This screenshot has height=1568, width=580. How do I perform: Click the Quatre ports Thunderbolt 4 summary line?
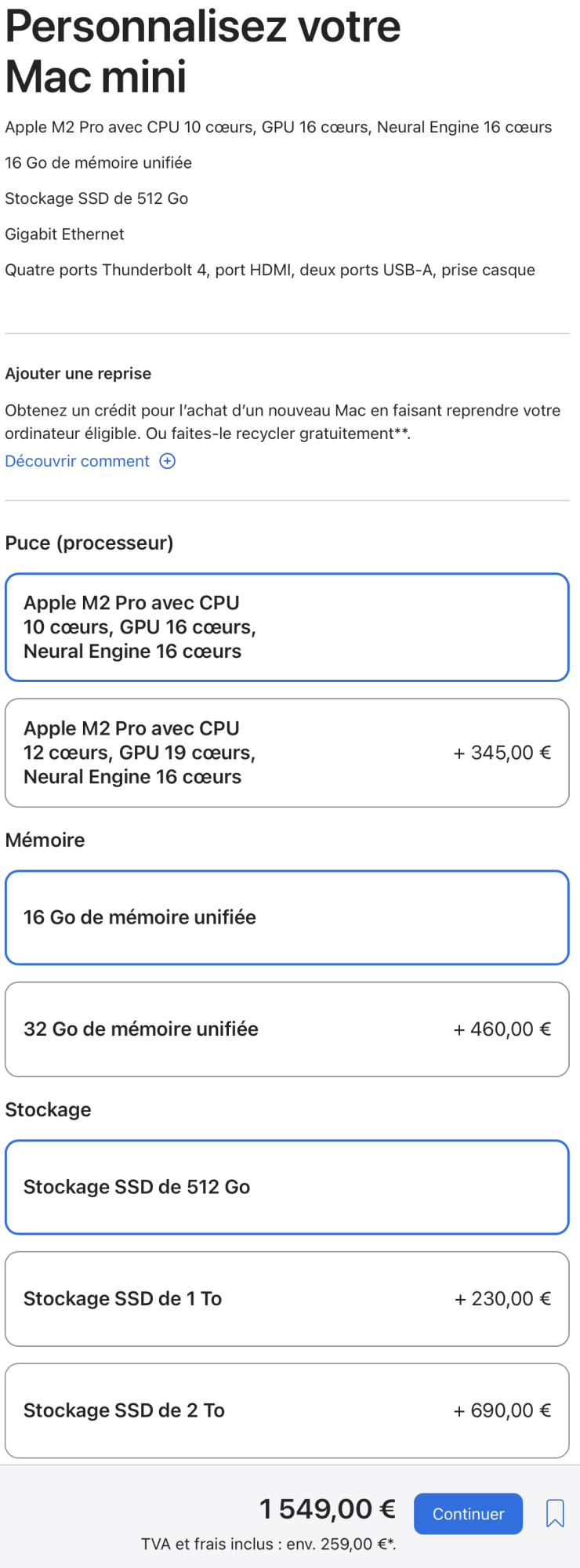(270, 270)
